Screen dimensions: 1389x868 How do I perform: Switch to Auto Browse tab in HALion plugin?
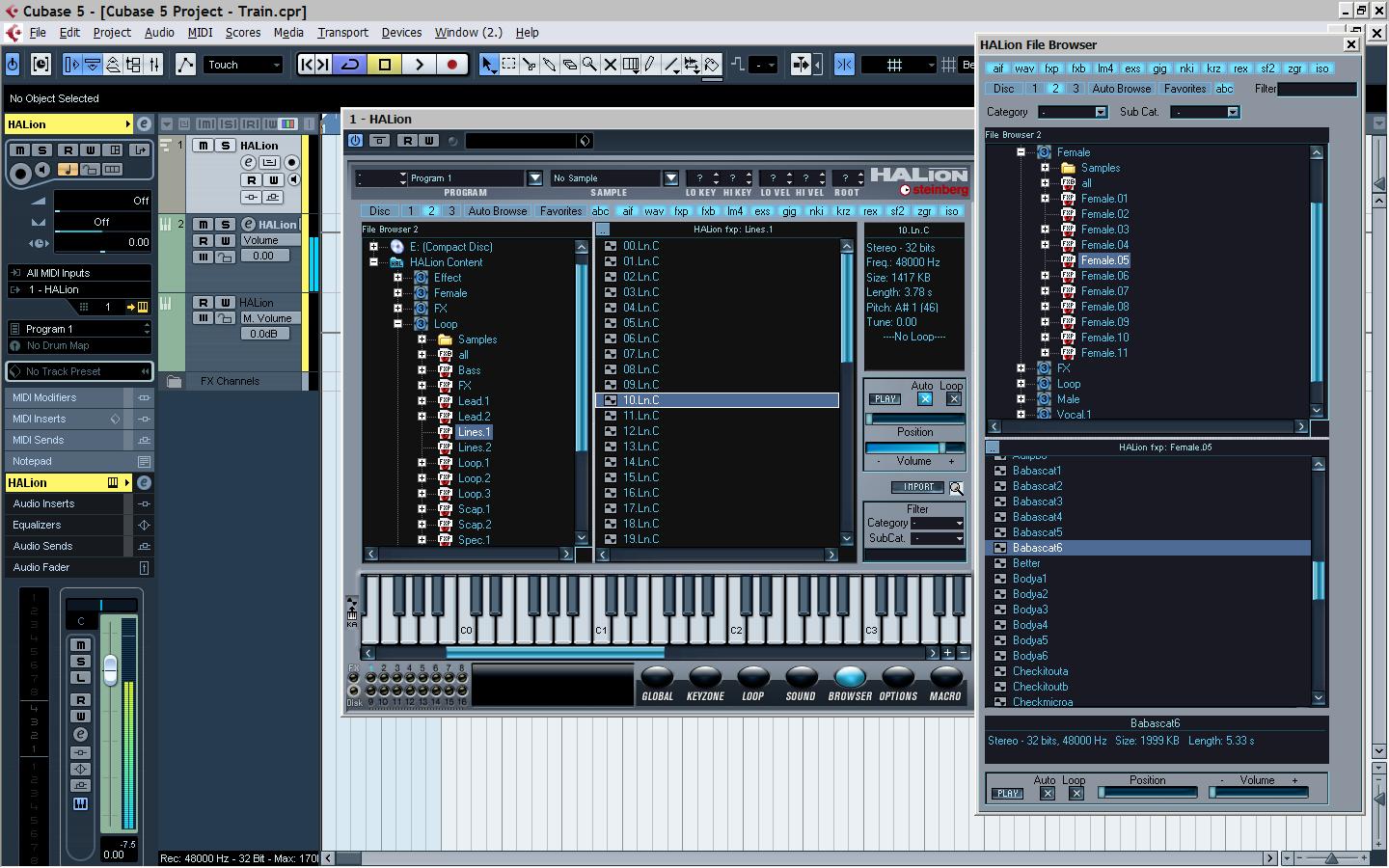coord(498,211)
